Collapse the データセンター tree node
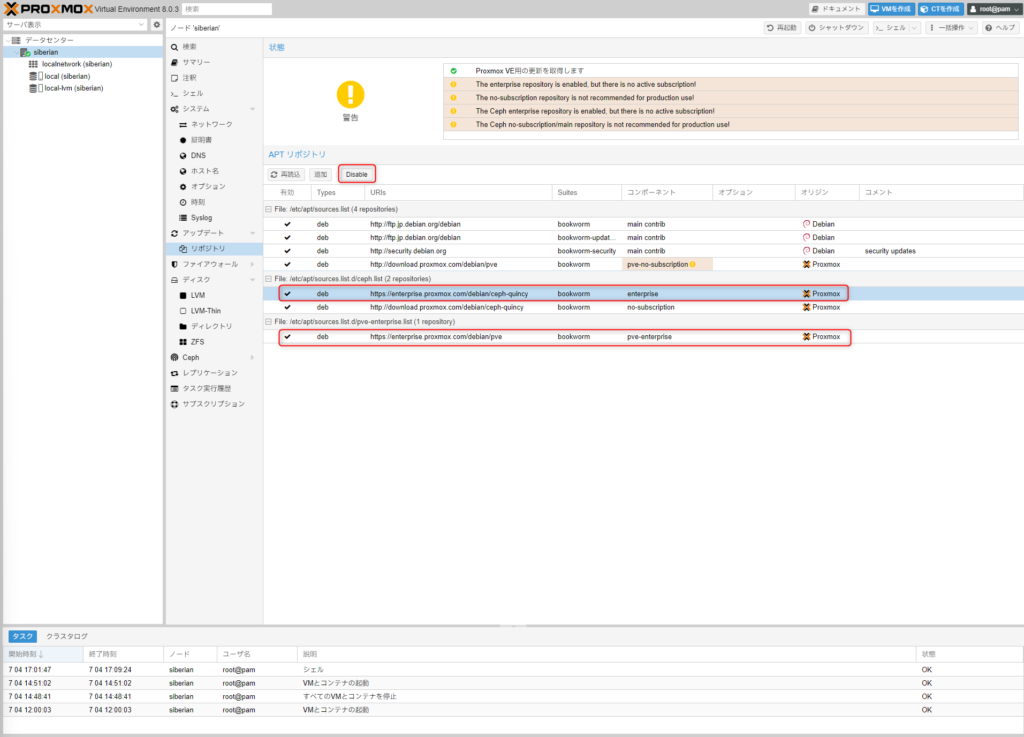This screenshot has height=737, width=1024. 8,40
